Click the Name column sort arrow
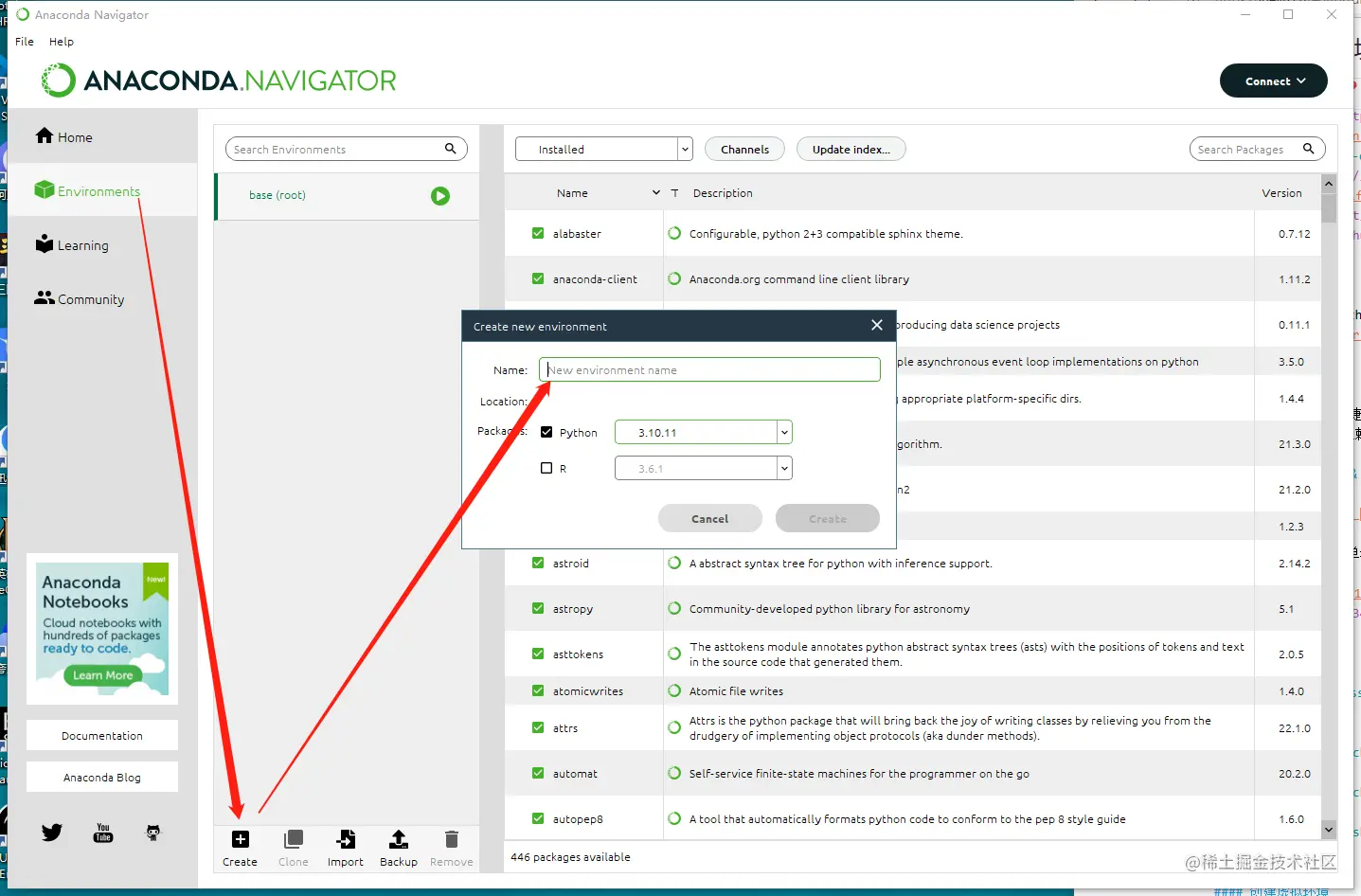1361x896 pixels. coord(656,192)
